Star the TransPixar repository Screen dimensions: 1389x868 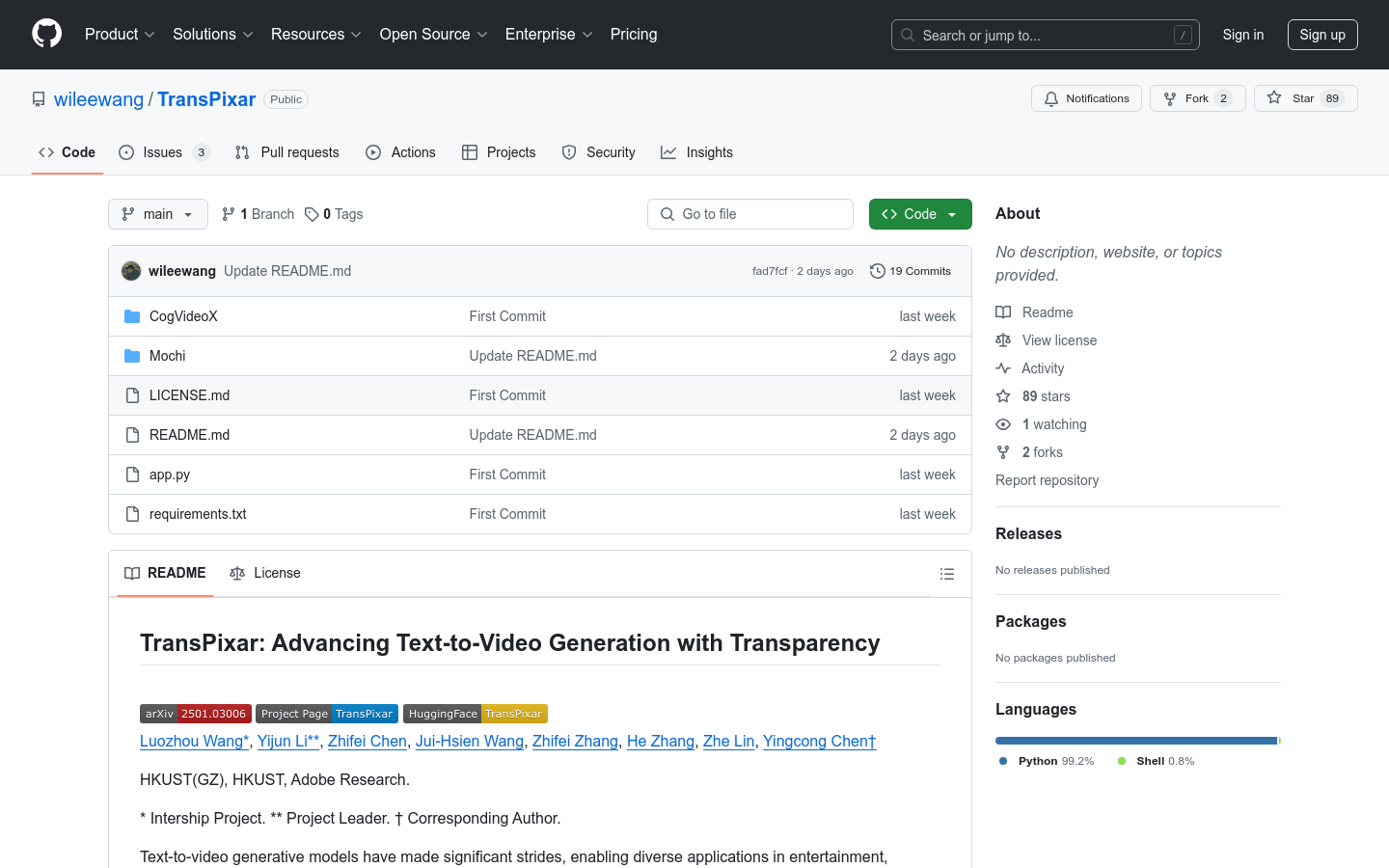[x=1305, y=98]
